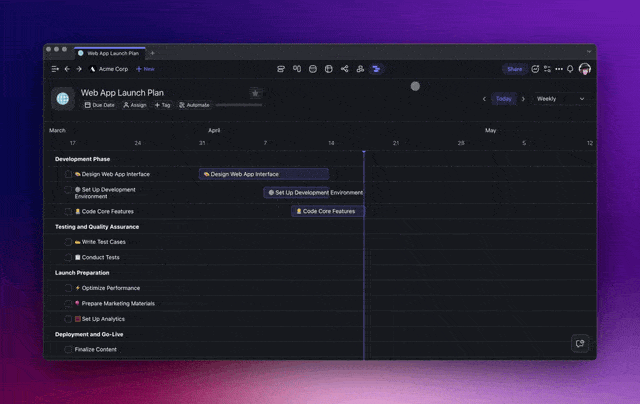Toggle the sidebar menu icon
The height and width of the screenshot is (404, 640).
pos(55,69)
